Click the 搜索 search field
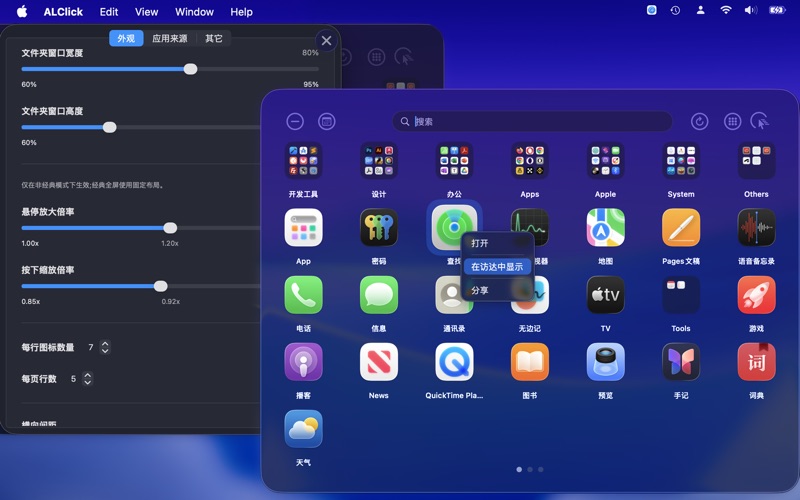 coord(532,121)
